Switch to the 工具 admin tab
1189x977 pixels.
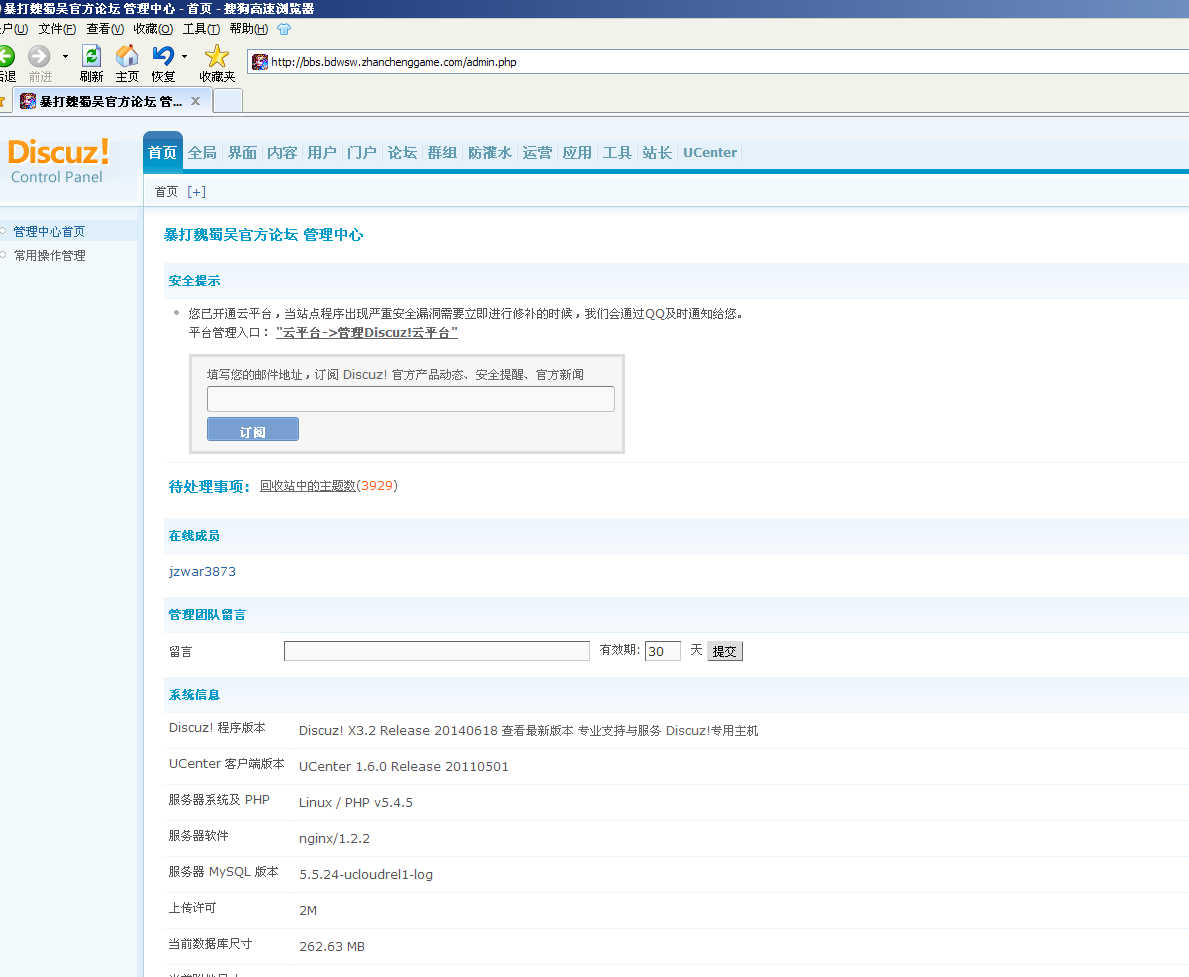click(x=617, y=152)
